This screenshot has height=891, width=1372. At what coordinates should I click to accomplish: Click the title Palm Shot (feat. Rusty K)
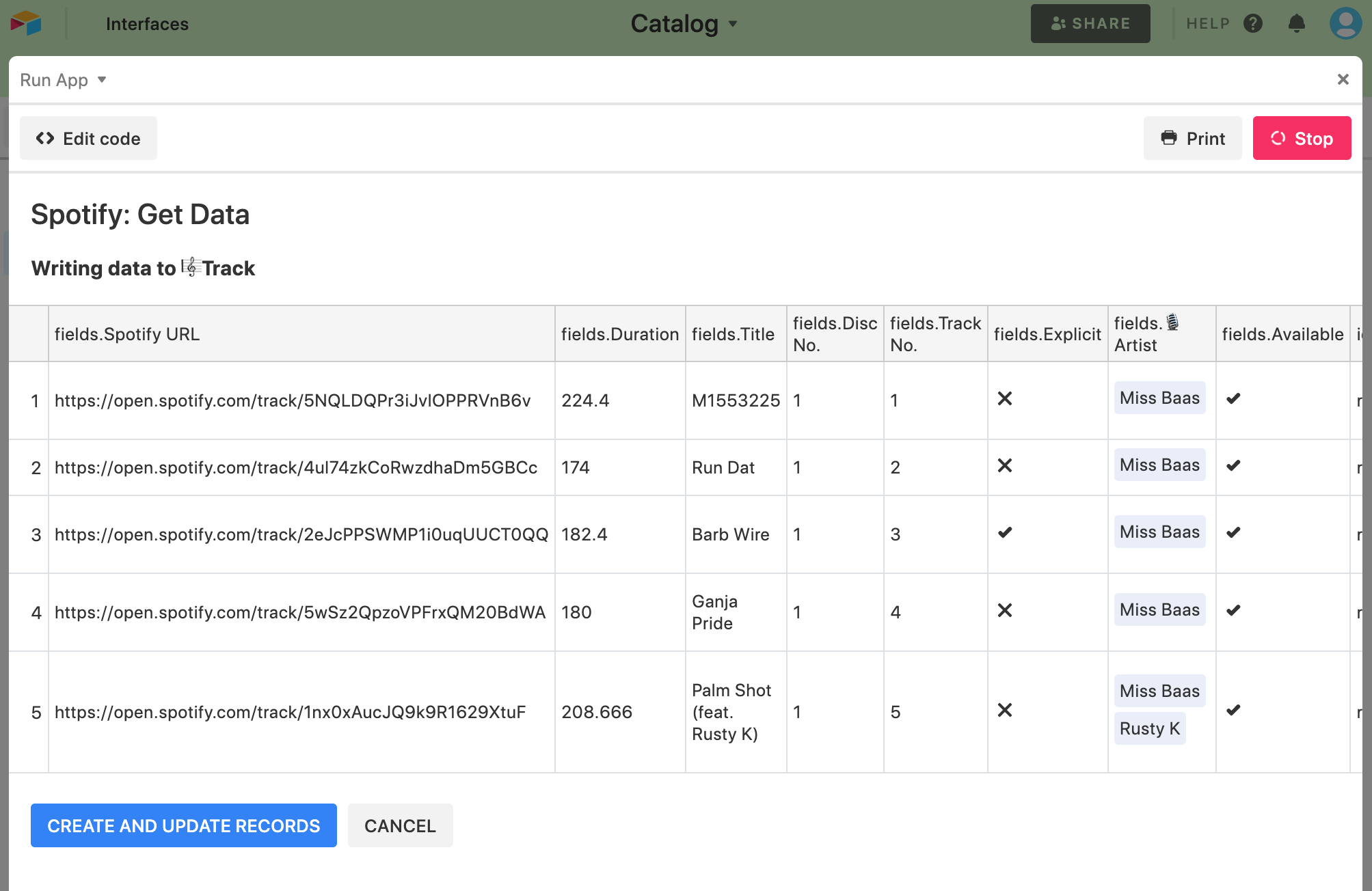click(731, 712)
